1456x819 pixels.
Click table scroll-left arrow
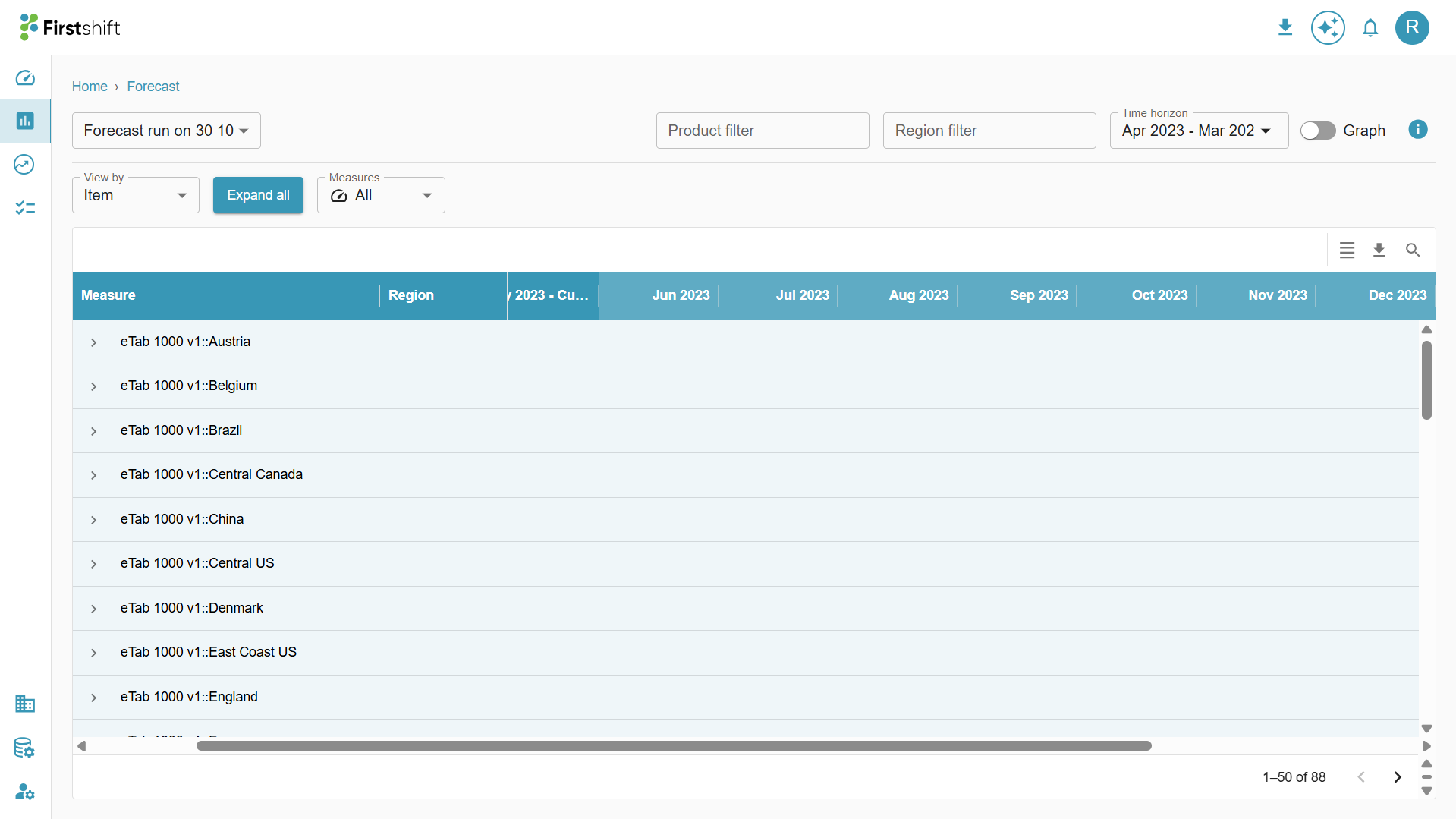(81, 746)
